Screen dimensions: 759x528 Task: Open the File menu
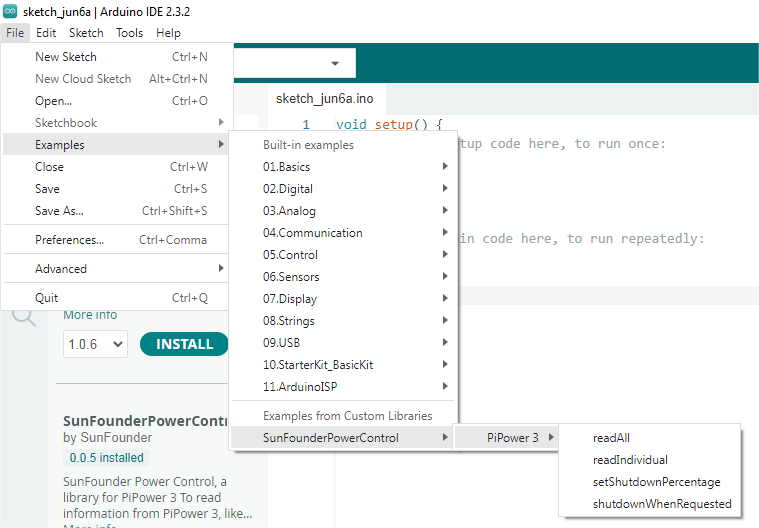point(15,33)
